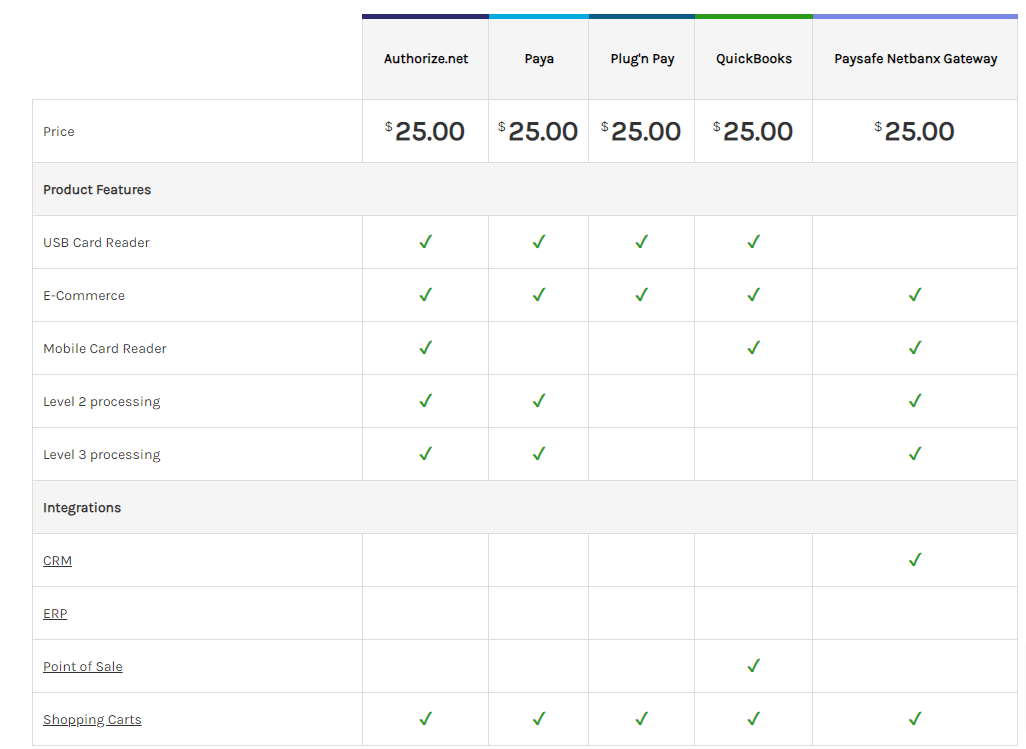This screenshot has width=1026, height=749.
Task: Click QuickBooks Point of Sale checkmark
Action: click(753, 666)
